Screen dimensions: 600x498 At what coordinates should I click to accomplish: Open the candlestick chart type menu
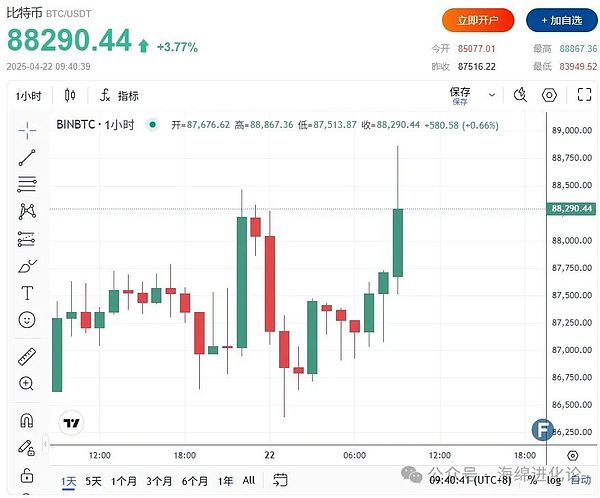[70, 96]
